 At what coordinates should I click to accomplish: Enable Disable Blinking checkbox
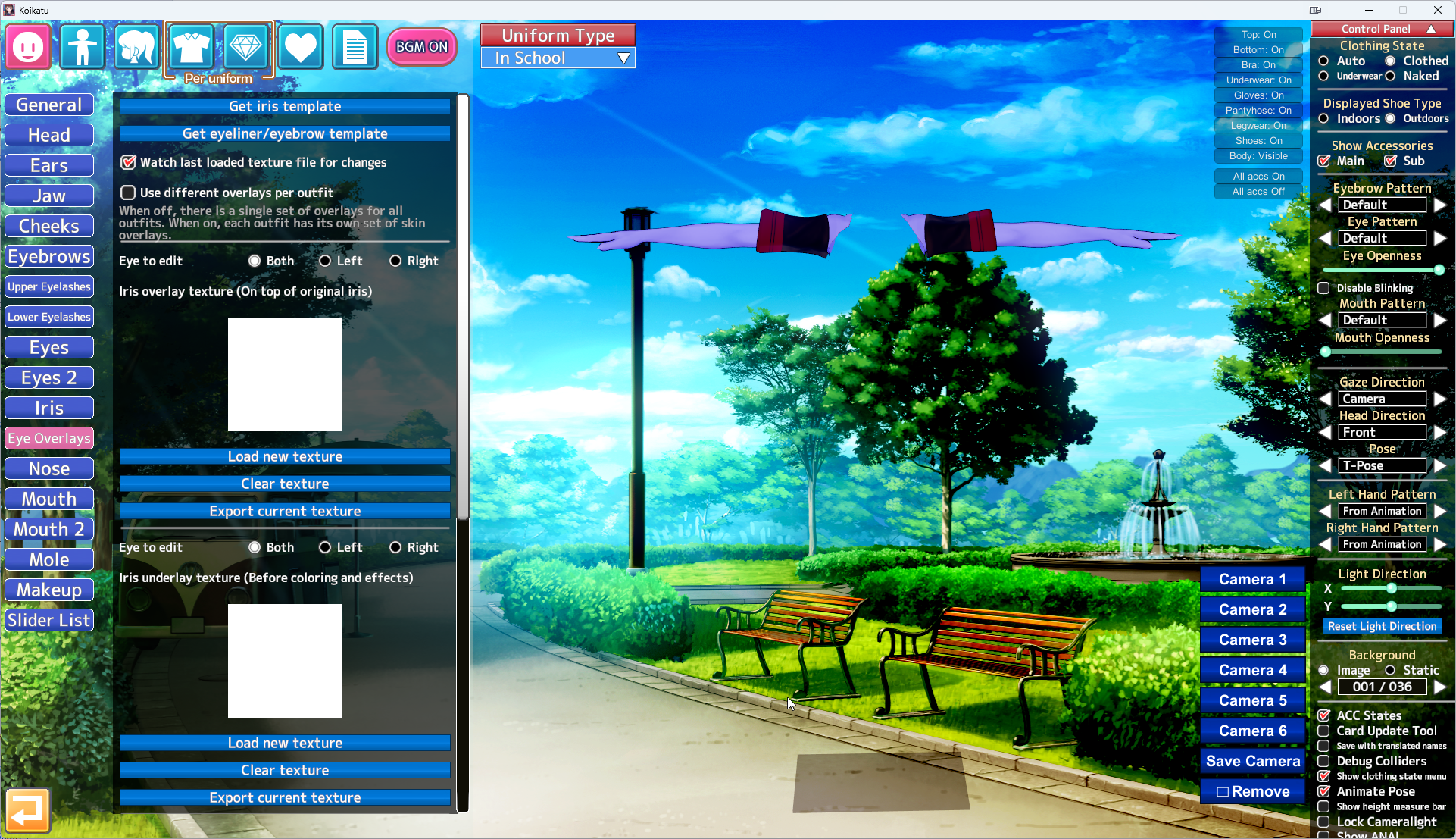pyautogui.click(x=1323, y=288)
